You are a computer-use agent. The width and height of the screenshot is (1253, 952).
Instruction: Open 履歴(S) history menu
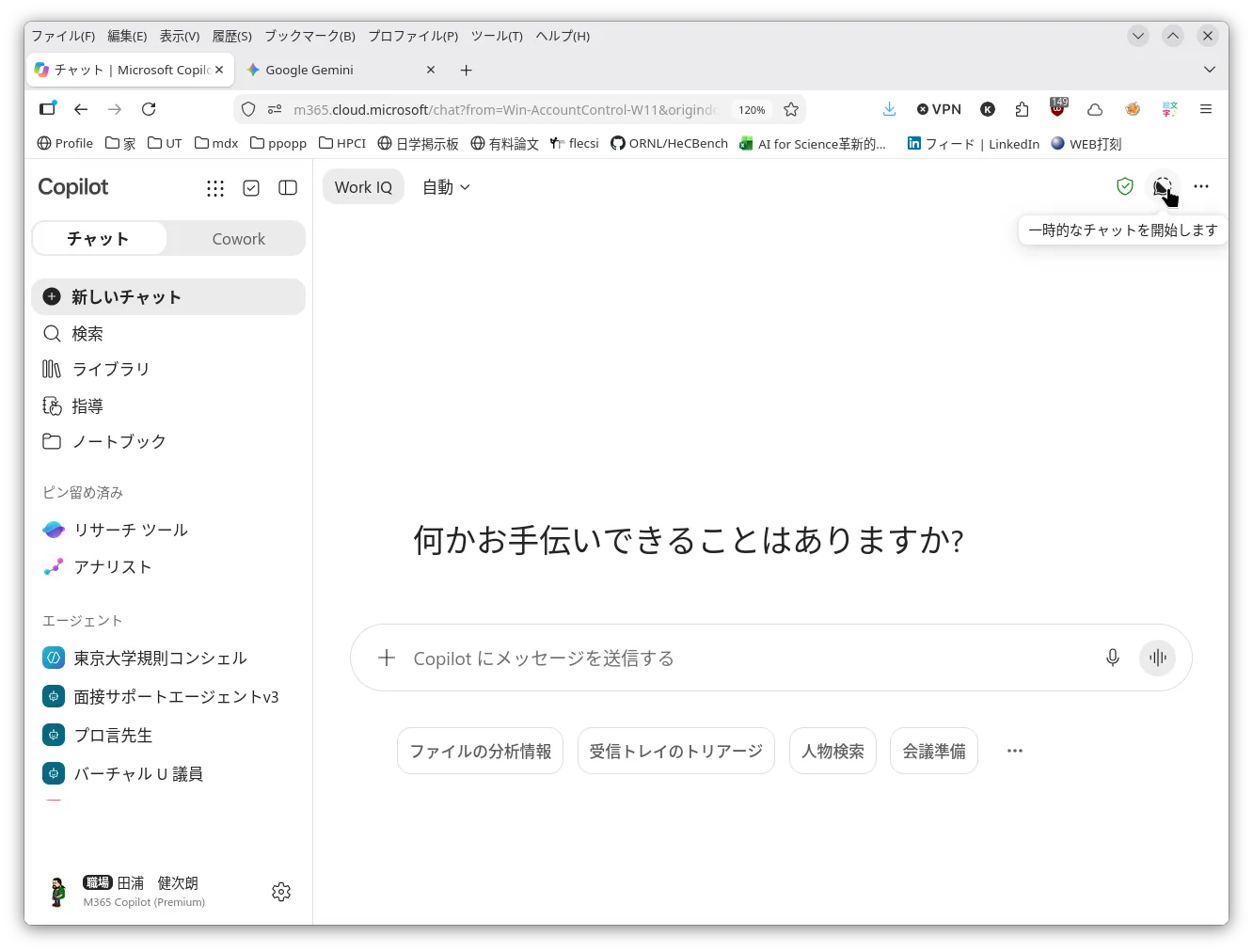pos(231,36)
